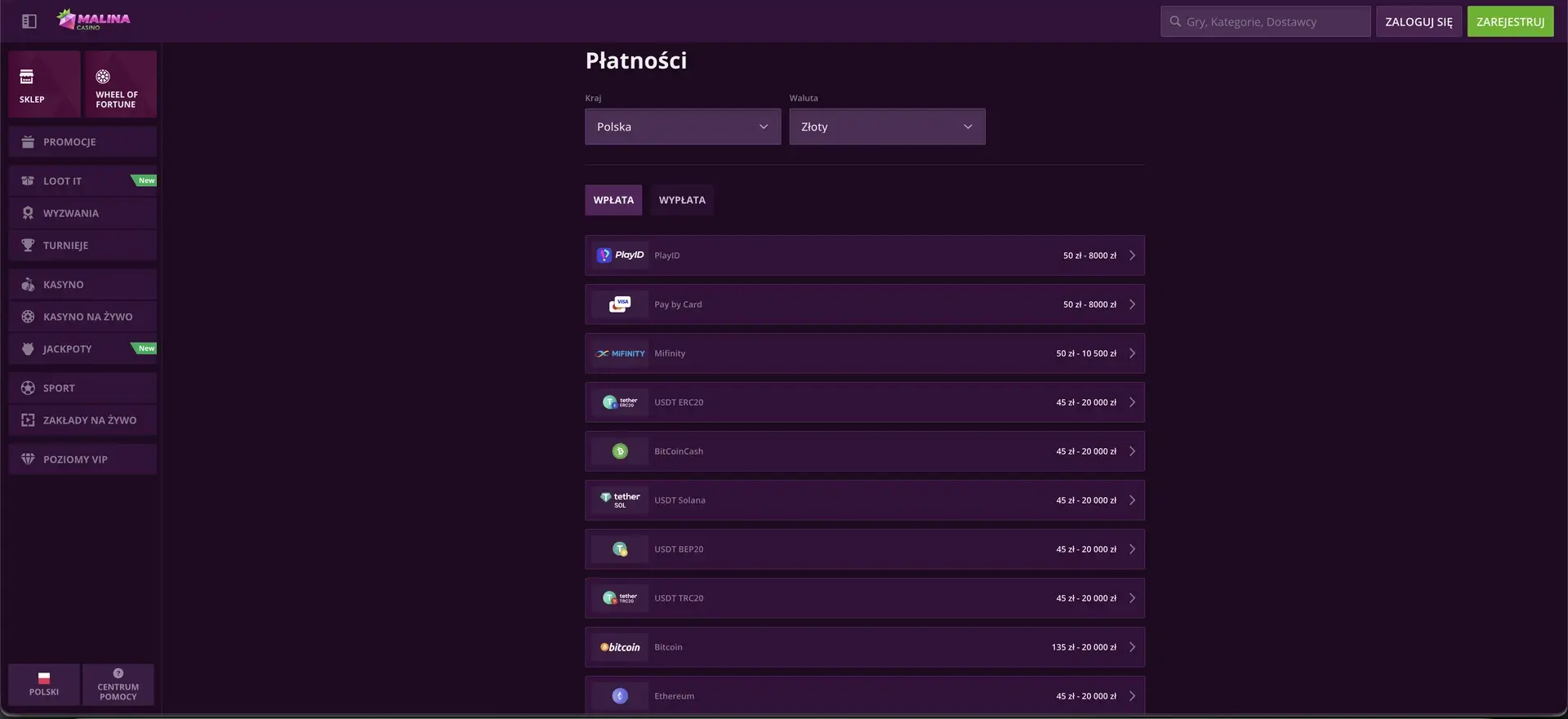Focus the games search input field
Screen dimensions: 1568x719
pyautogui.click(x=1266, y=21)
